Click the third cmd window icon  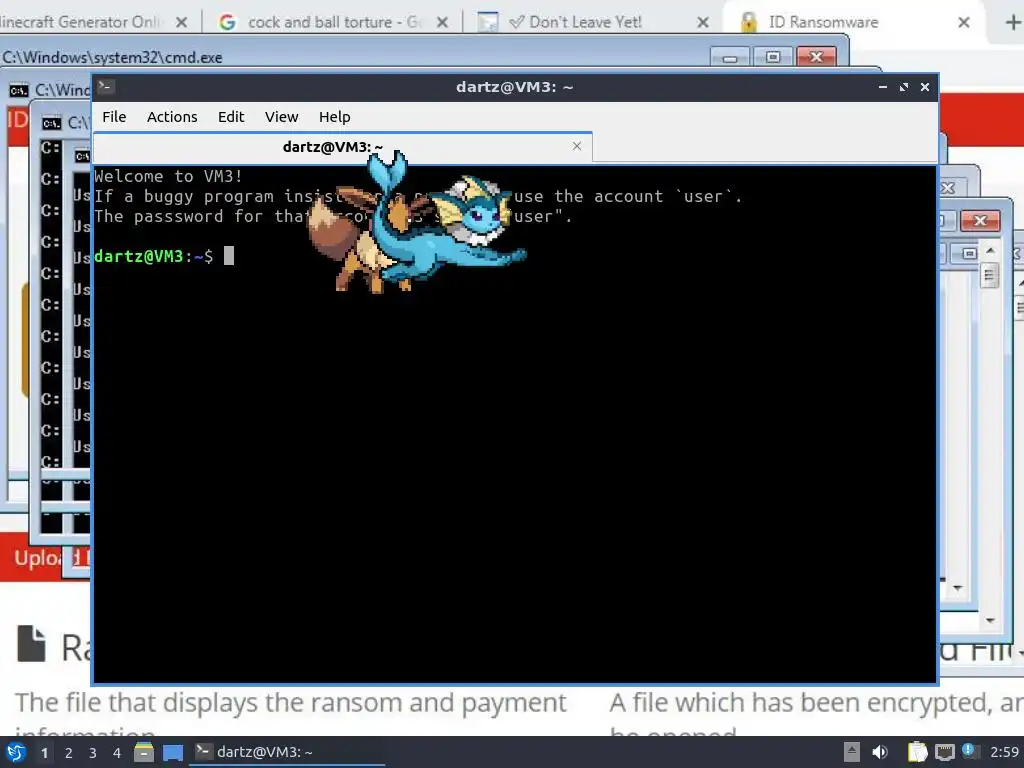[51, 123]
